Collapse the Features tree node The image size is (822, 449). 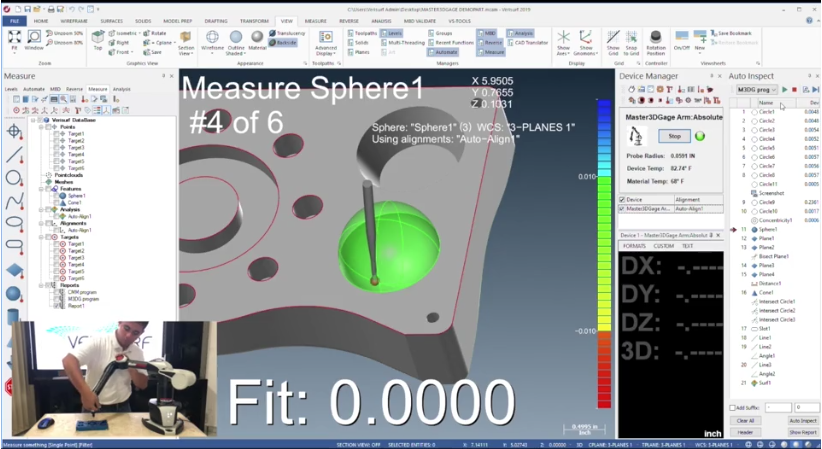coord(41,188)
